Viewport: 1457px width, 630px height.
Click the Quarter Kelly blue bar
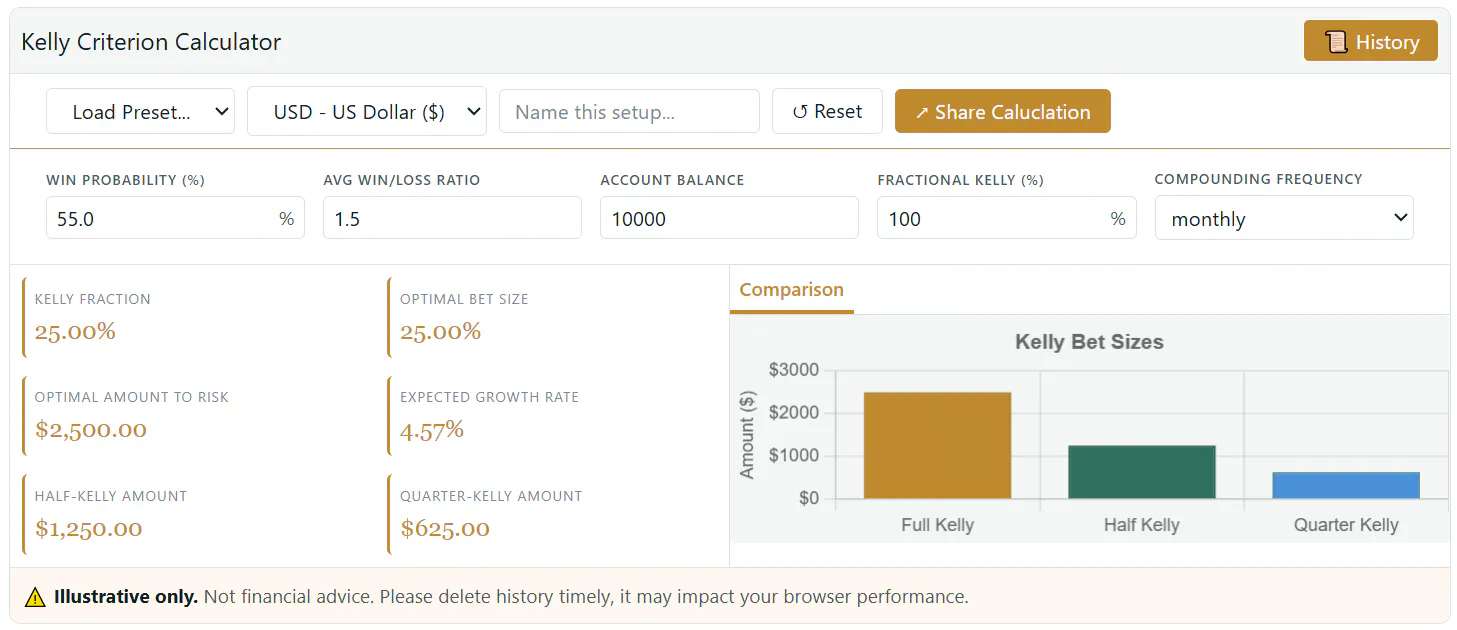[1346, 485]
